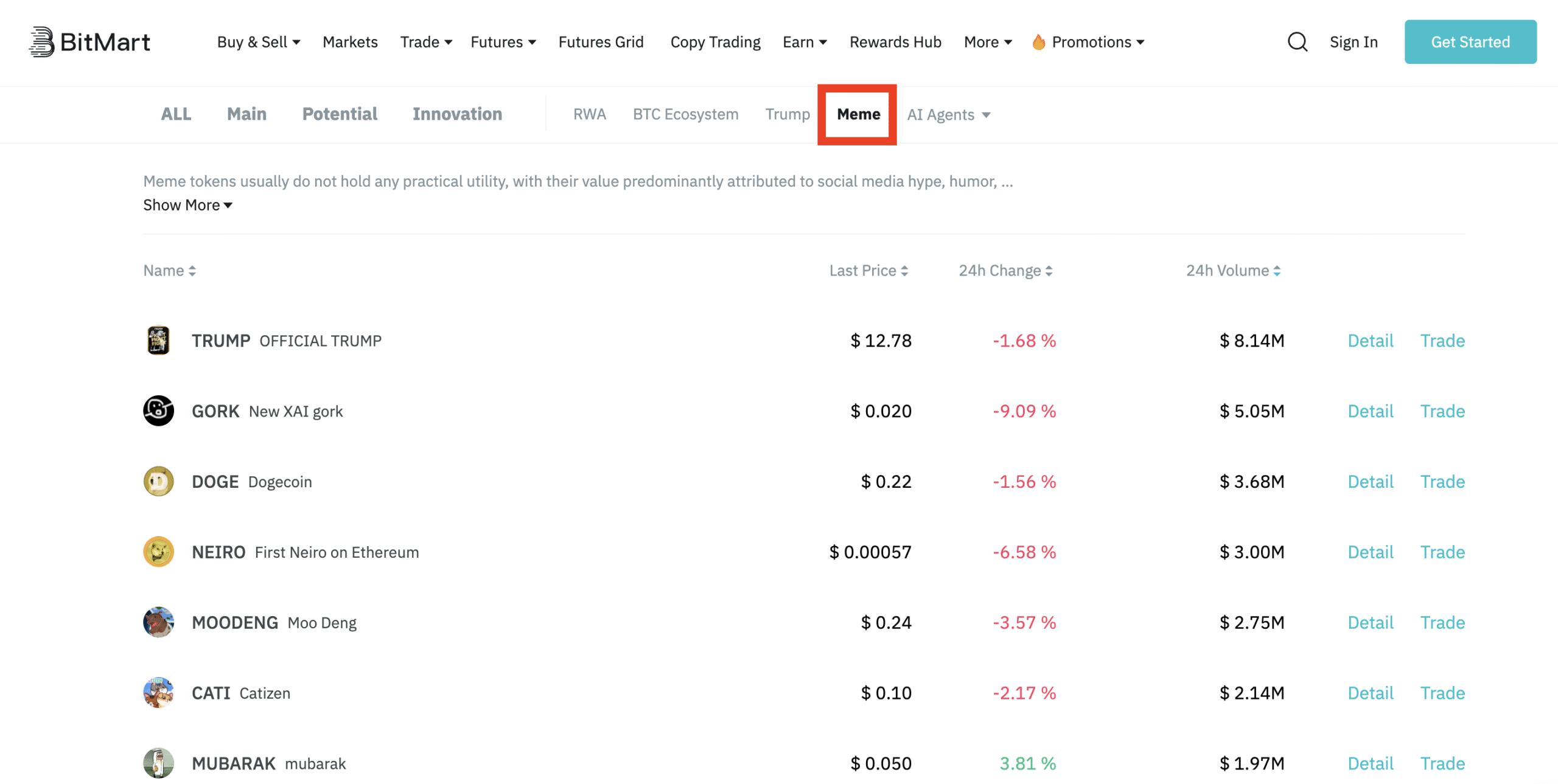Viewport: 1558px width, 784px height.
Task: Click the Sign In link
Action: click(1354, 41)
